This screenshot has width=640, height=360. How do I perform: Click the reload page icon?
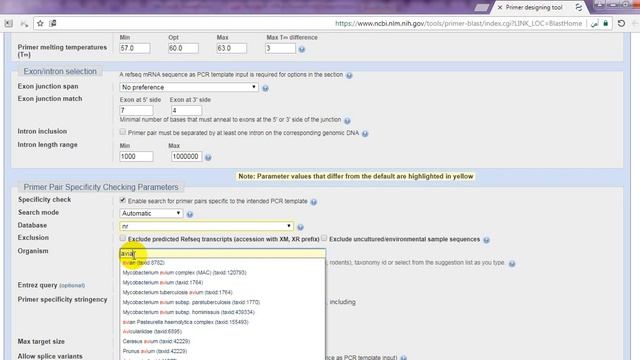pos(621,23)
